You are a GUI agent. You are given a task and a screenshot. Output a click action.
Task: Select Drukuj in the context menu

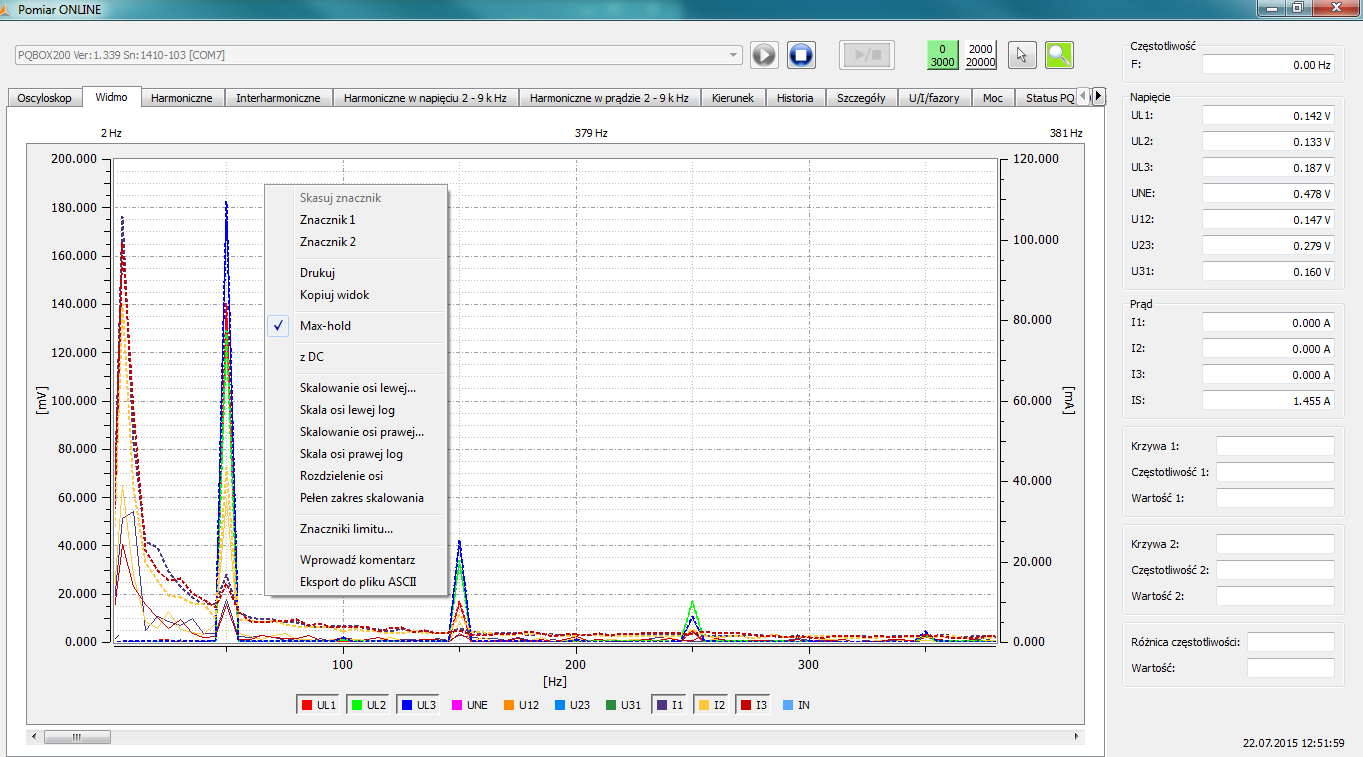356,273
